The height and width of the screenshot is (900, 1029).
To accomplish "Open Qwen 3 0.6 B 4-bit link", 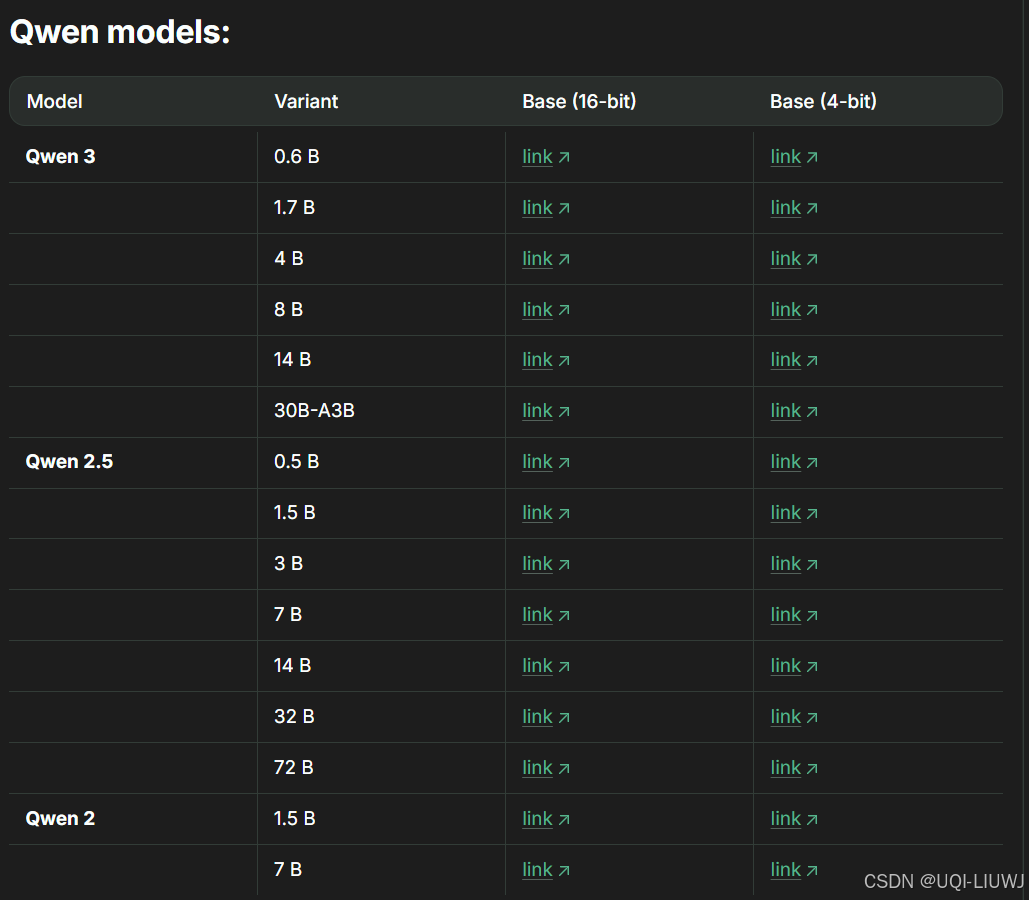I will [x=793, y=157].
